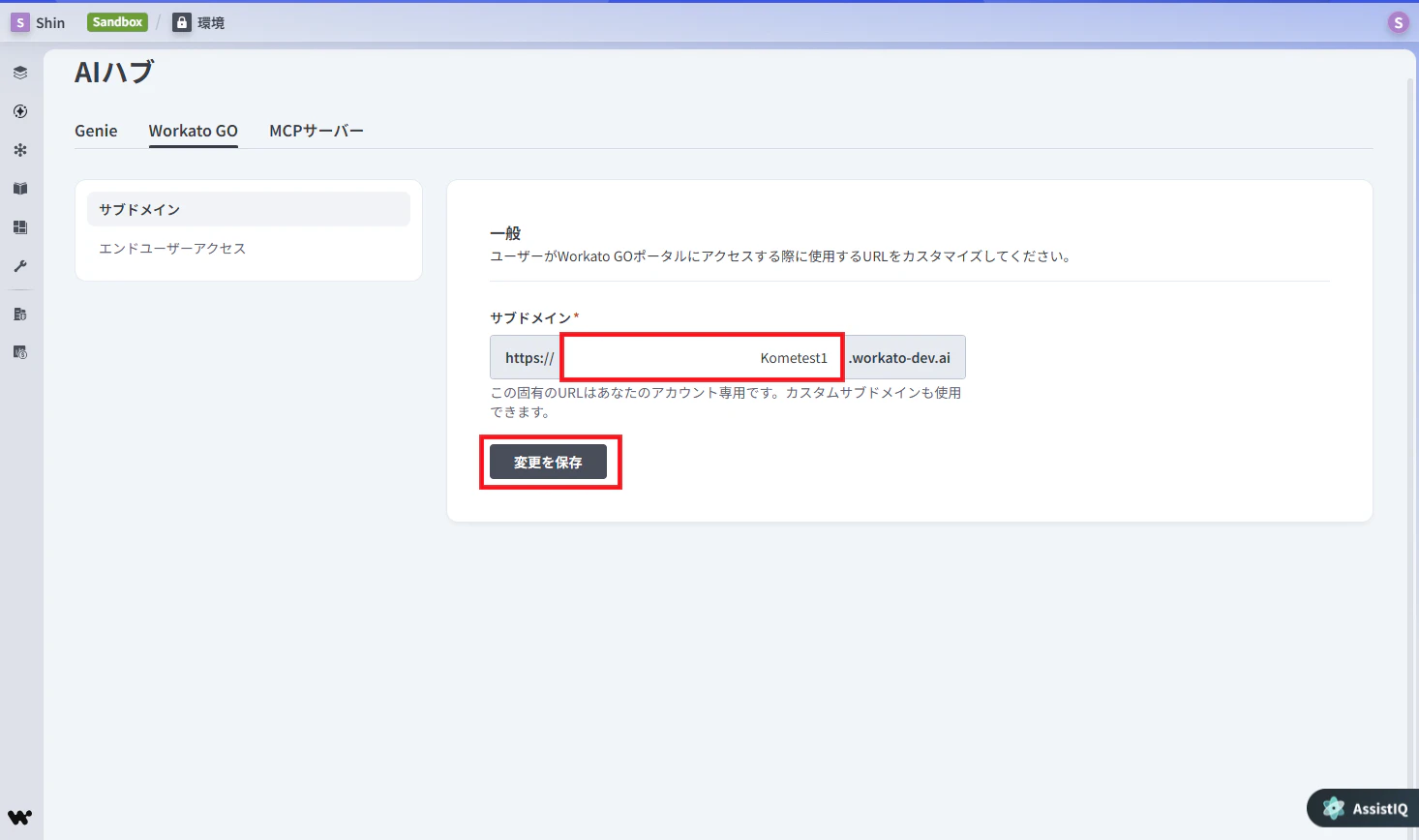Open the dashboard tiles sidebar icon

click(20, 227)
